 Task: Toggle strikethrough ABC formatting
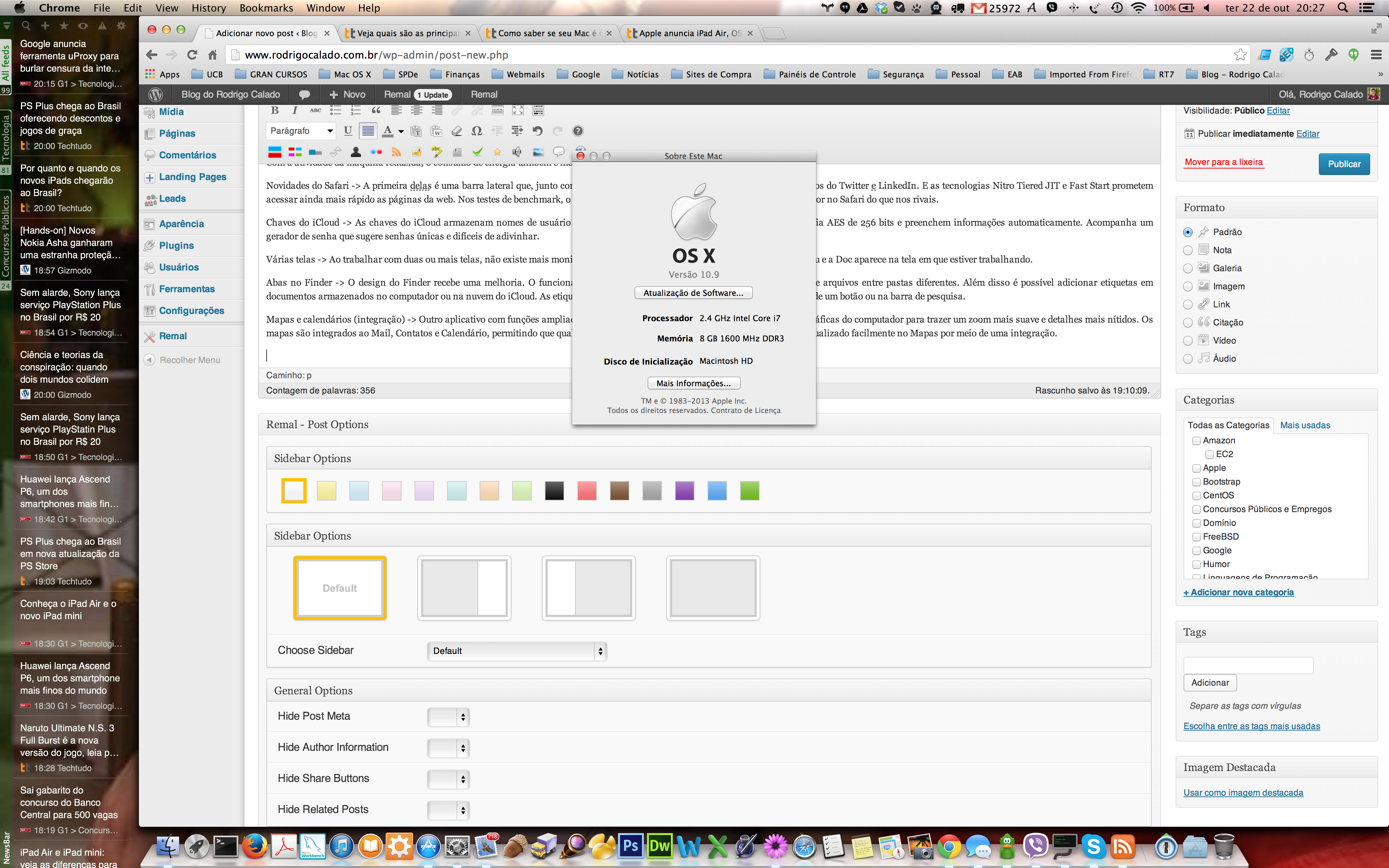315,110
